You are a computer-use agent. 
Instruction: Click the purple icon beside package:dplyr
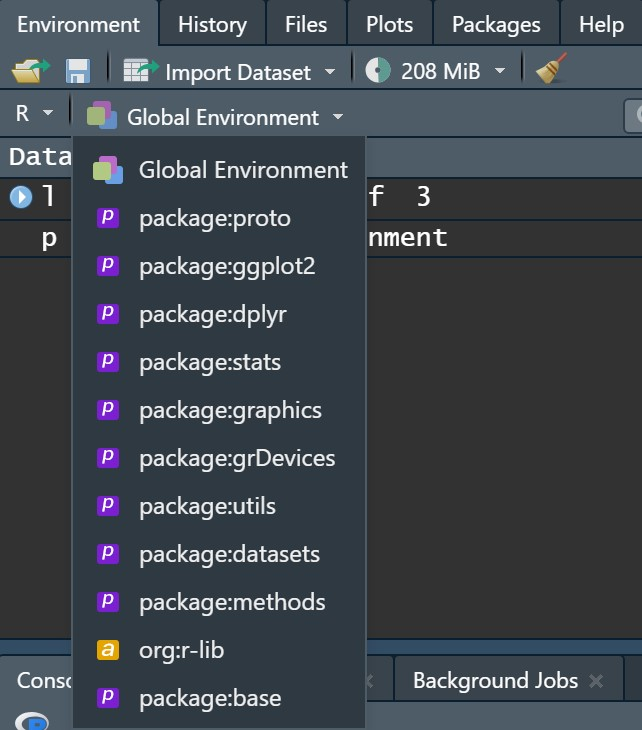tap(108, 313)
